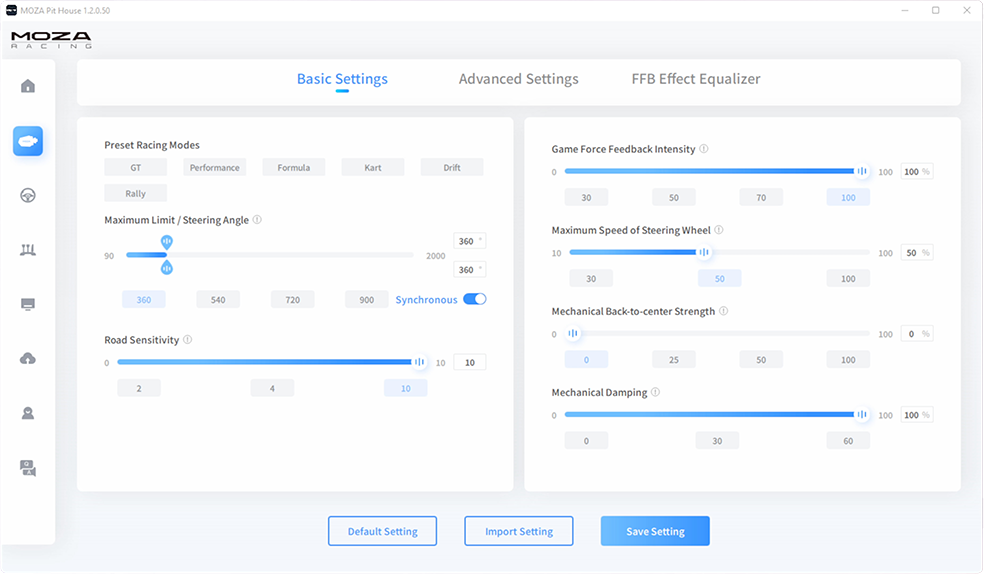This screenshot has width=984, height=574.
Task: Click the cloud upload icon in sidebar
Action: coord(28,358)
